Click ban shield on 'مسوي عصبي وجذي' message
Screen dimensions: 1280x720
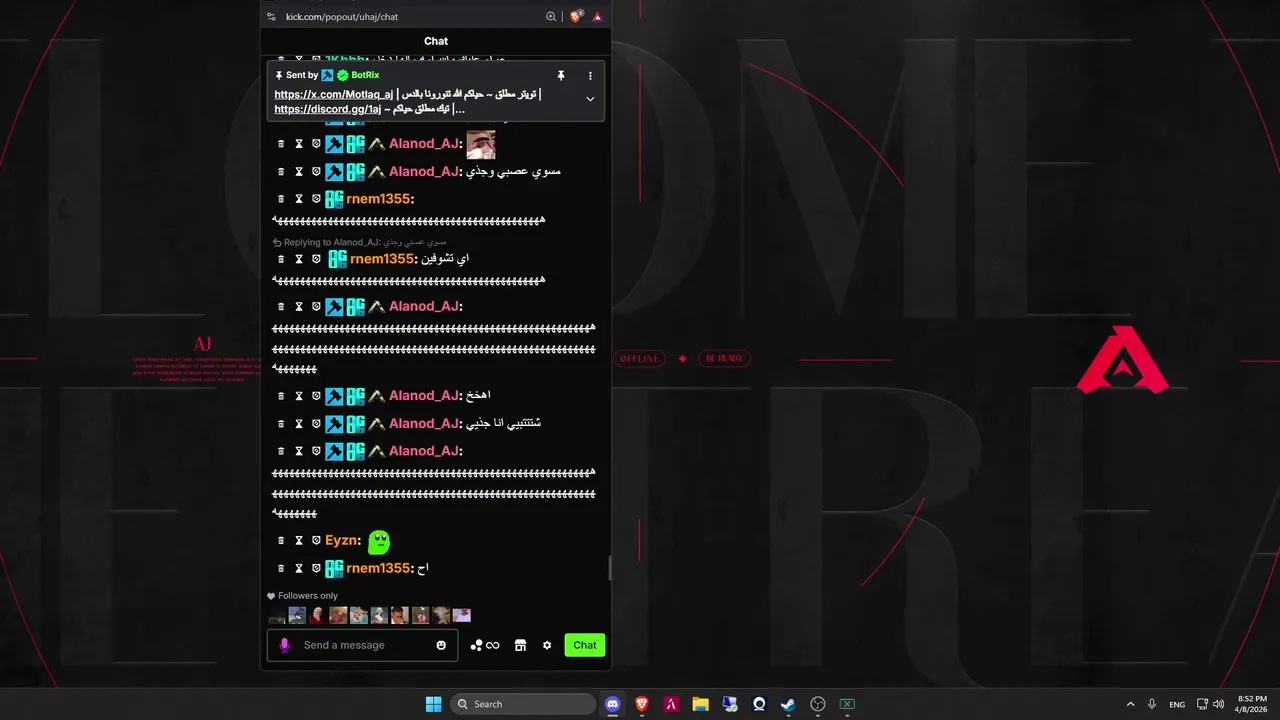coord(316,172)
